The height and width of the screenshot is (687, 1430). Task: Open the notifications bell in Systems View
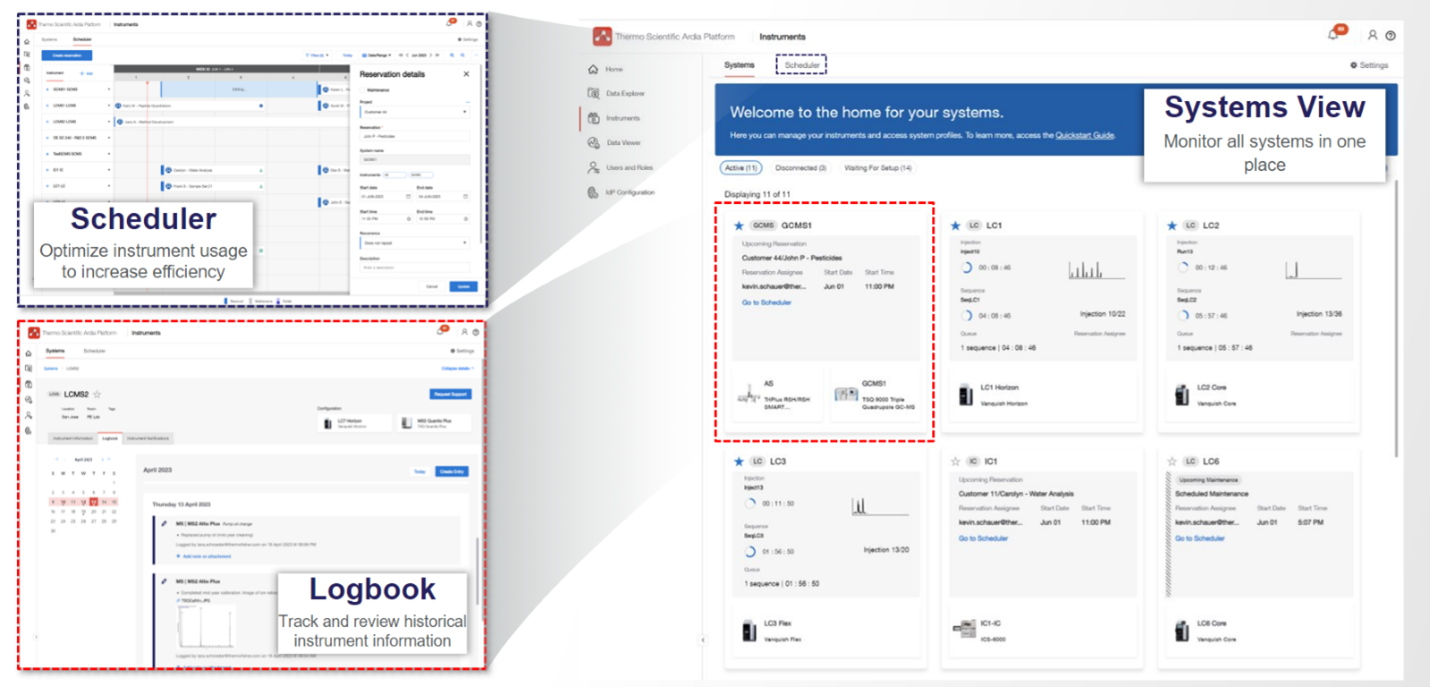tap(1333, 35)
